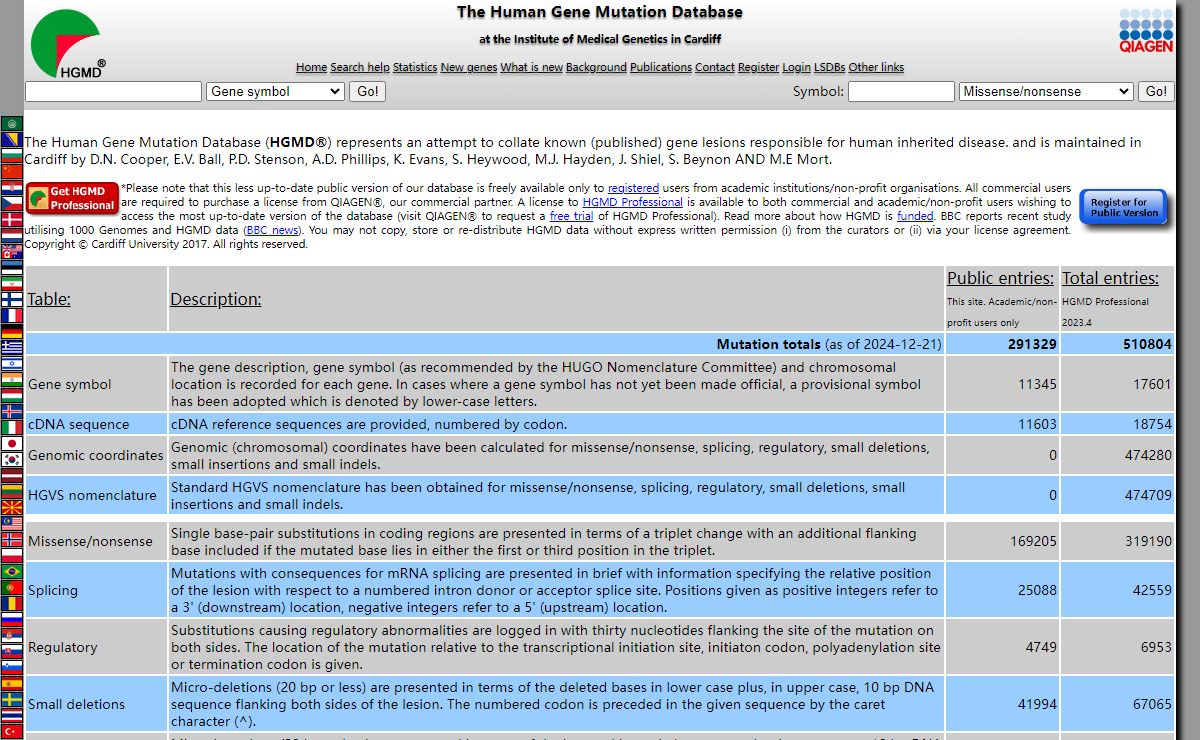Follow the 'HGMD Professional' text link
Viewport: 1200px width, 740px height.
point(633,202)
